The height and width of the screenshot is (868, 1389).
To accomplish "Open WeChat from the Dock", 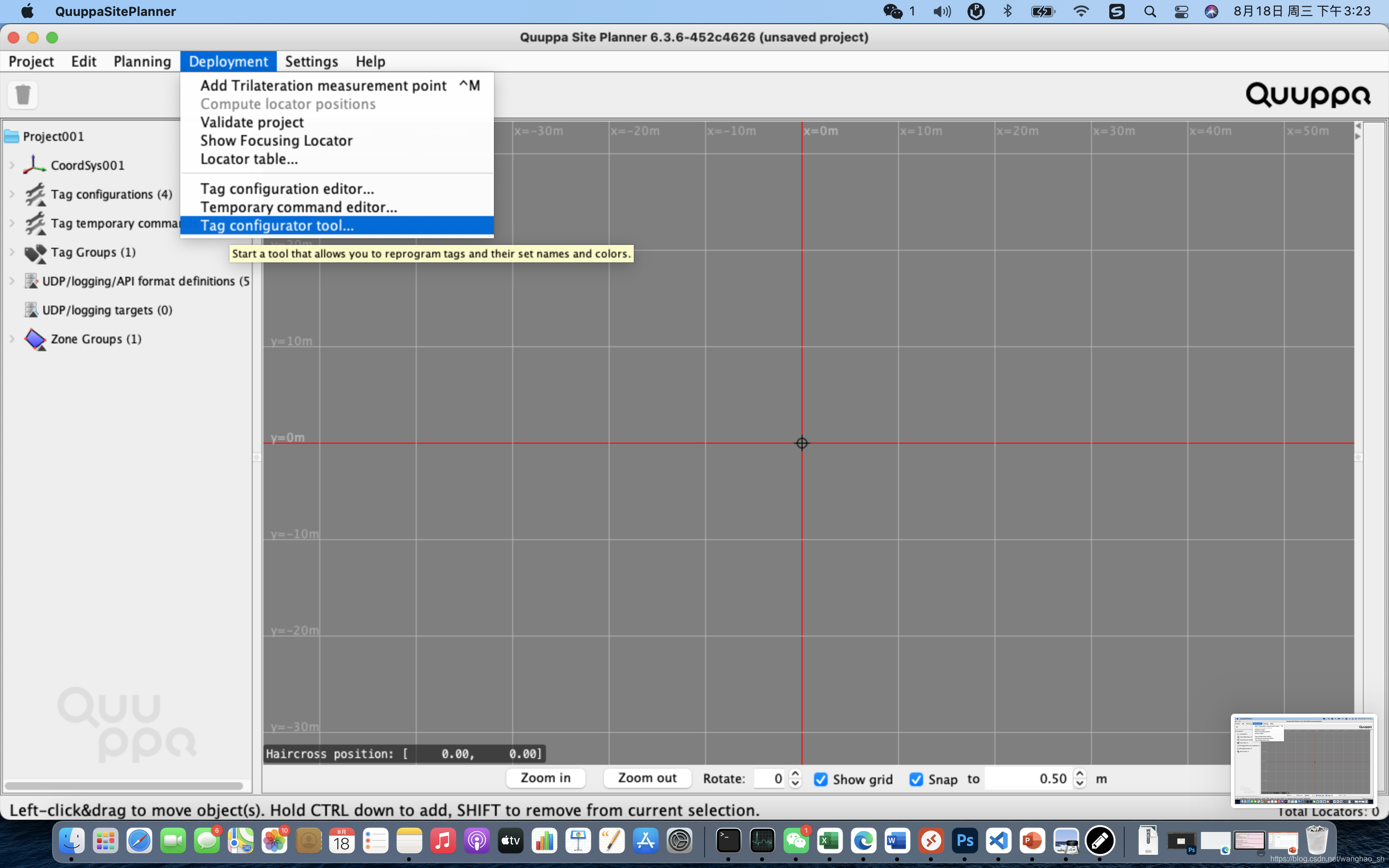I will [x=796, y=841].
